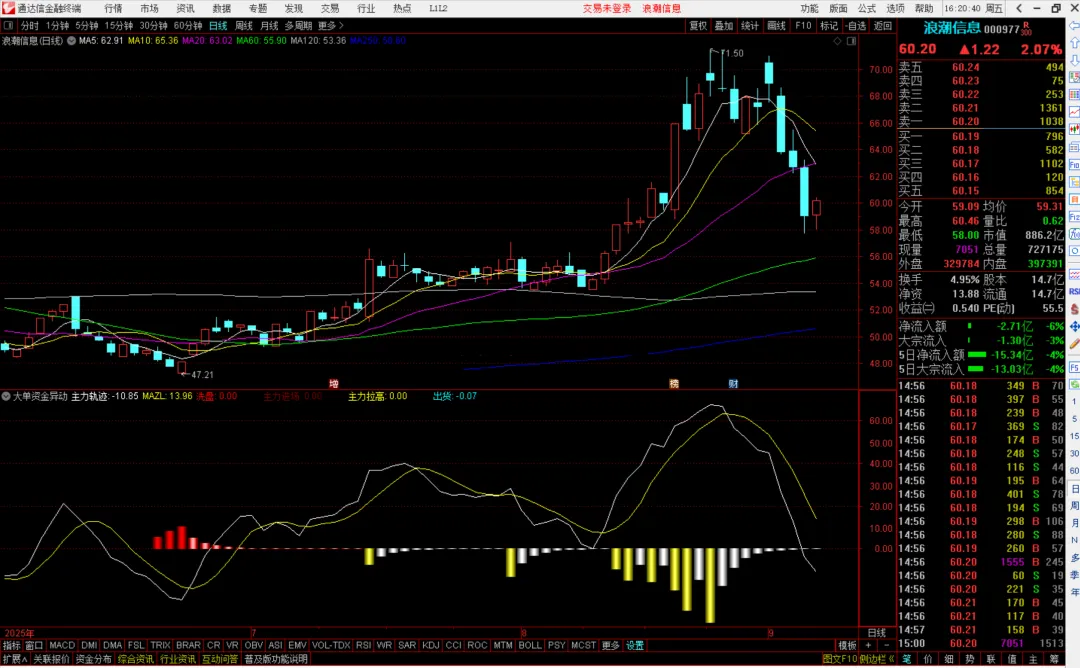Click the blue move-cross icon in sidebar
The image size is (1080, 668).
click(1074, 326)
